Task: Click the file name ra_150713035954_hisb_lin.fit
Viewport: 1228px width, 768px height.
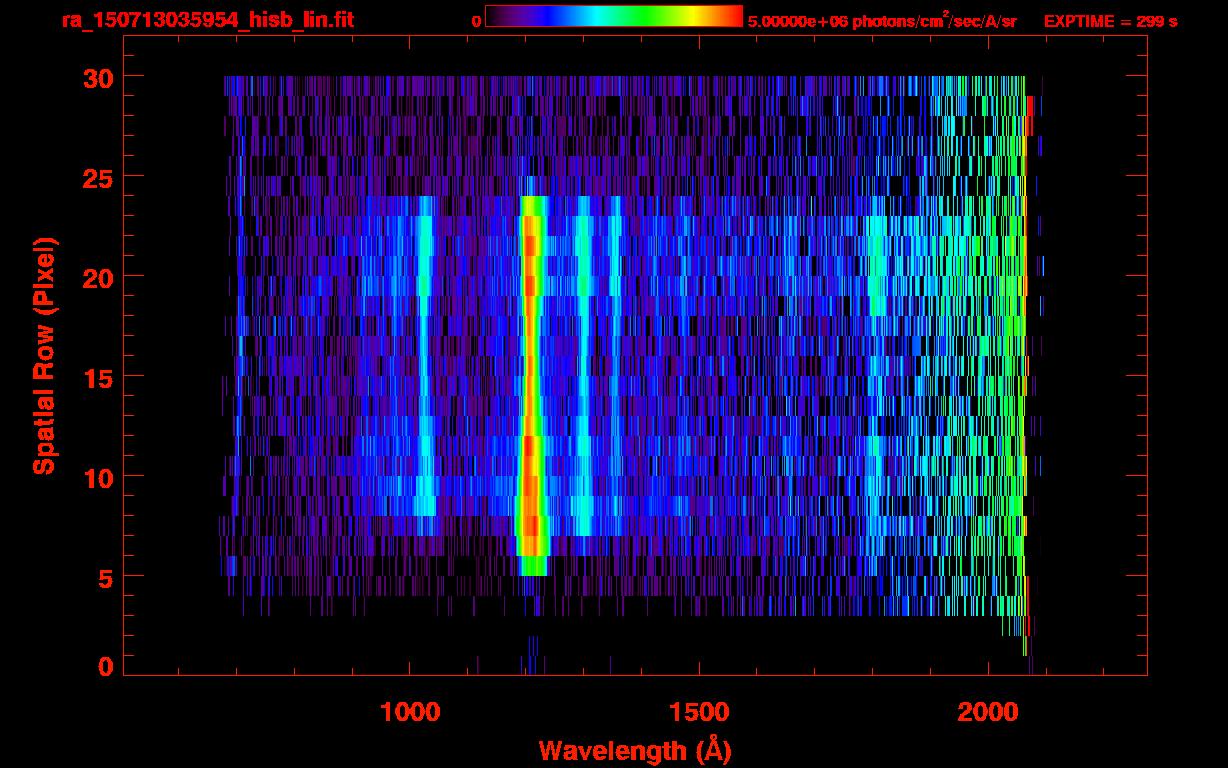Action: point(207,20)
